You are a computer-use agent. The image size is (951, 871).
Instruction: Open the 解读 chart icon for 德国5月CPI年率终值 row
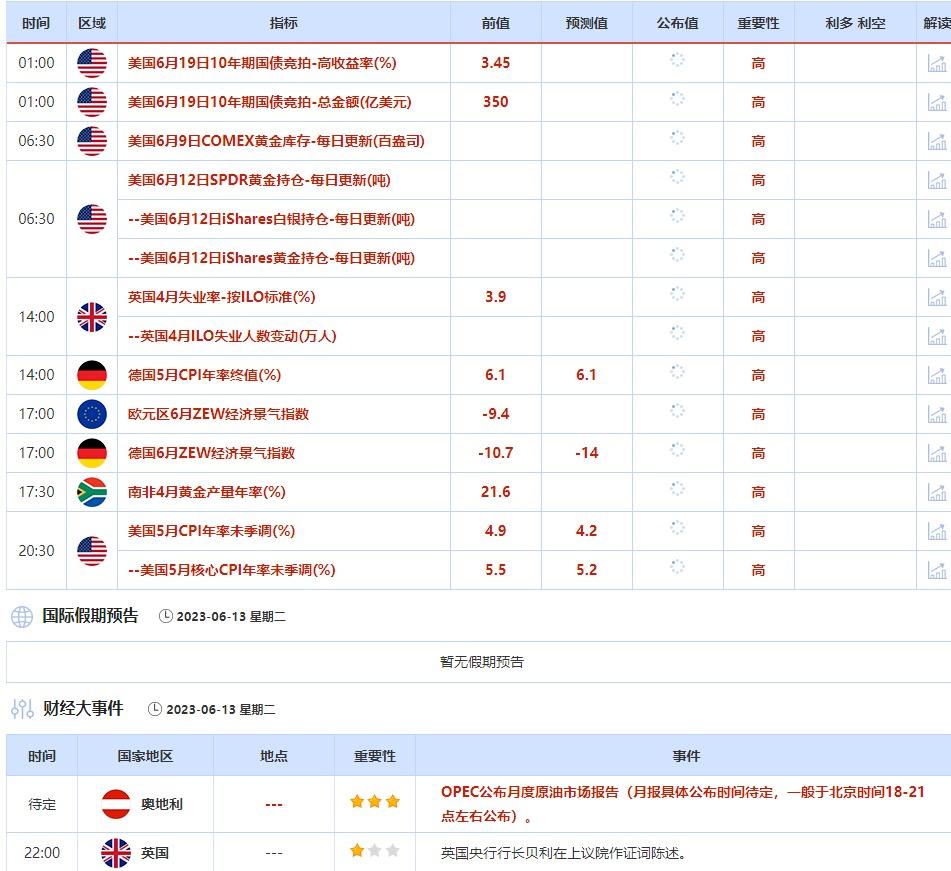(x=937, y=374)
